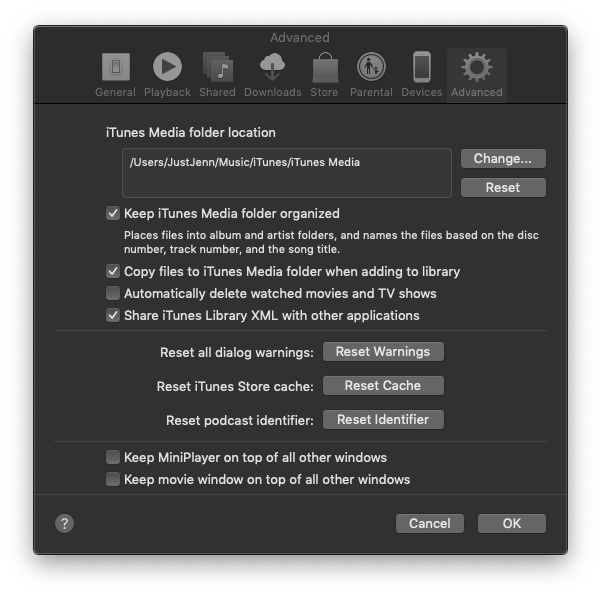
Task: Select the Store shopping bag icon
Action: 325,67
